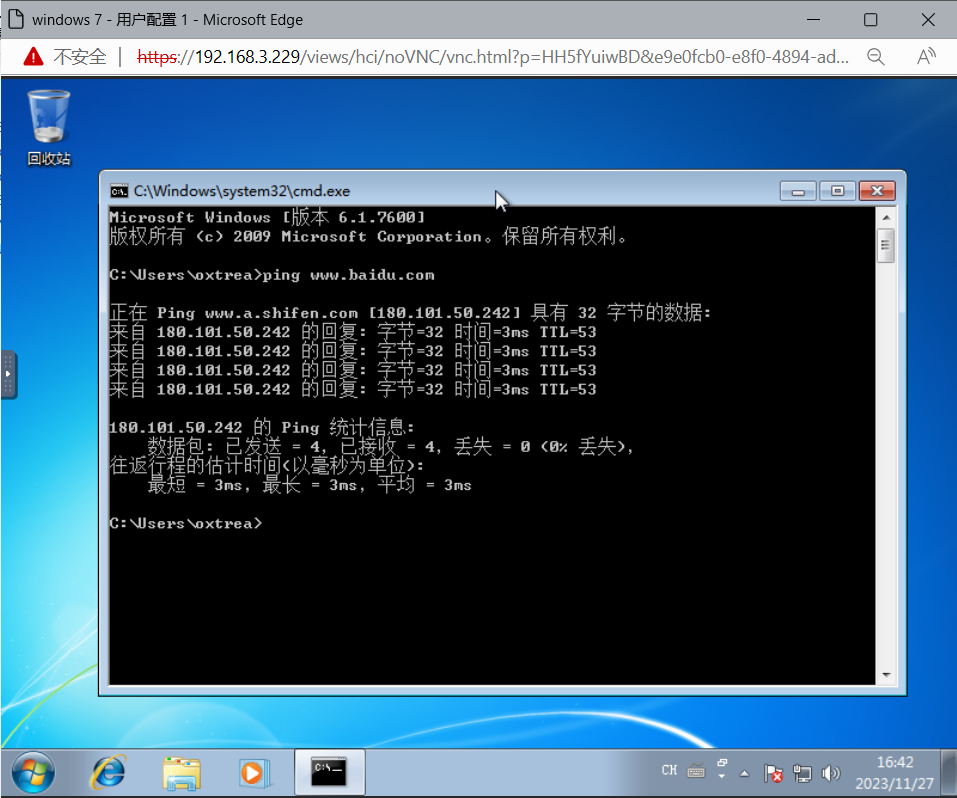Click the 'ping www.baidu.com' command text
The width and height of the screenshot is (957, 798).
coord(348,275)
